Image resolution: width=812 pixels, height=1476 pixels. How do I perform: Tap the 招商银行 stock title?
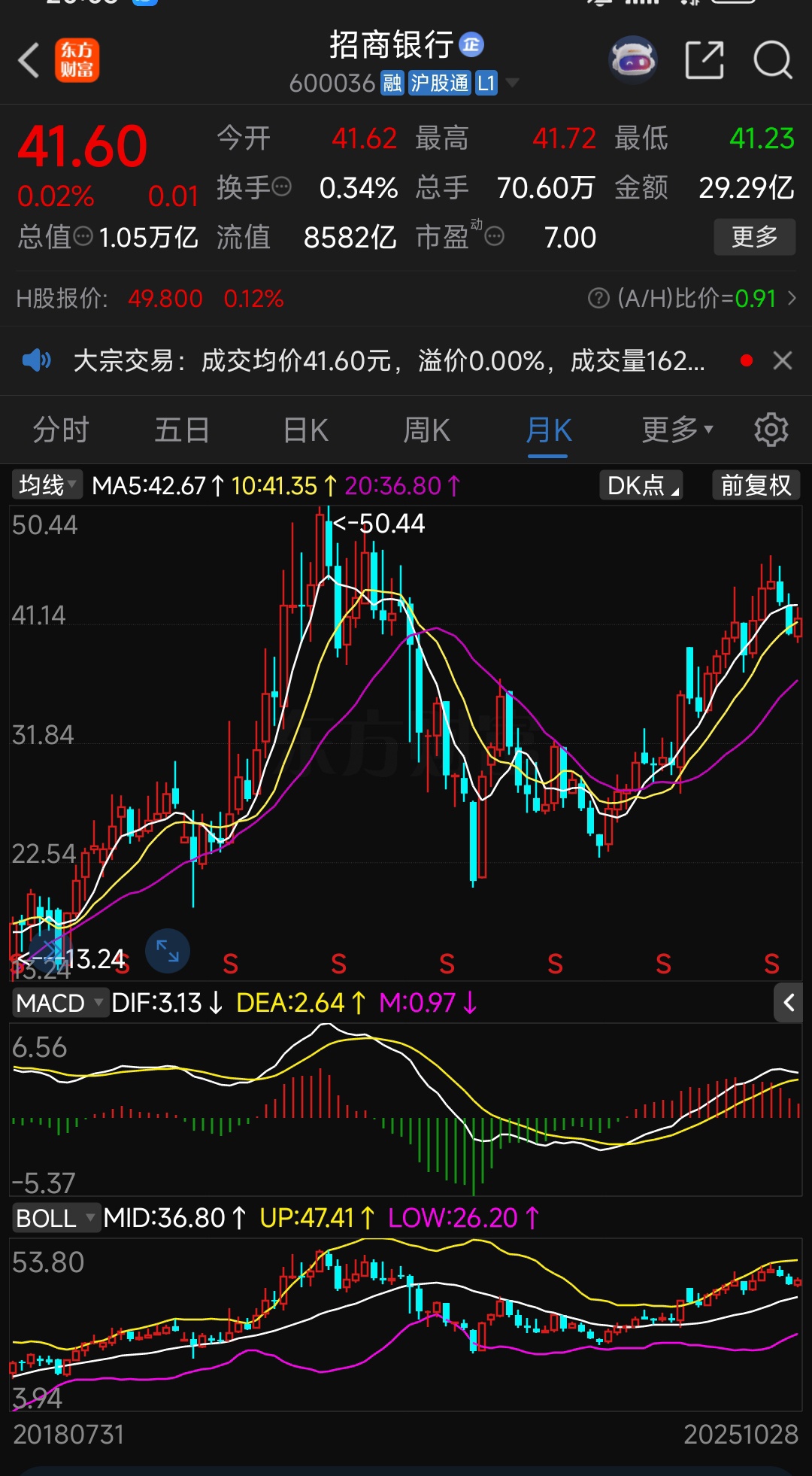click(x=392, y=45)
